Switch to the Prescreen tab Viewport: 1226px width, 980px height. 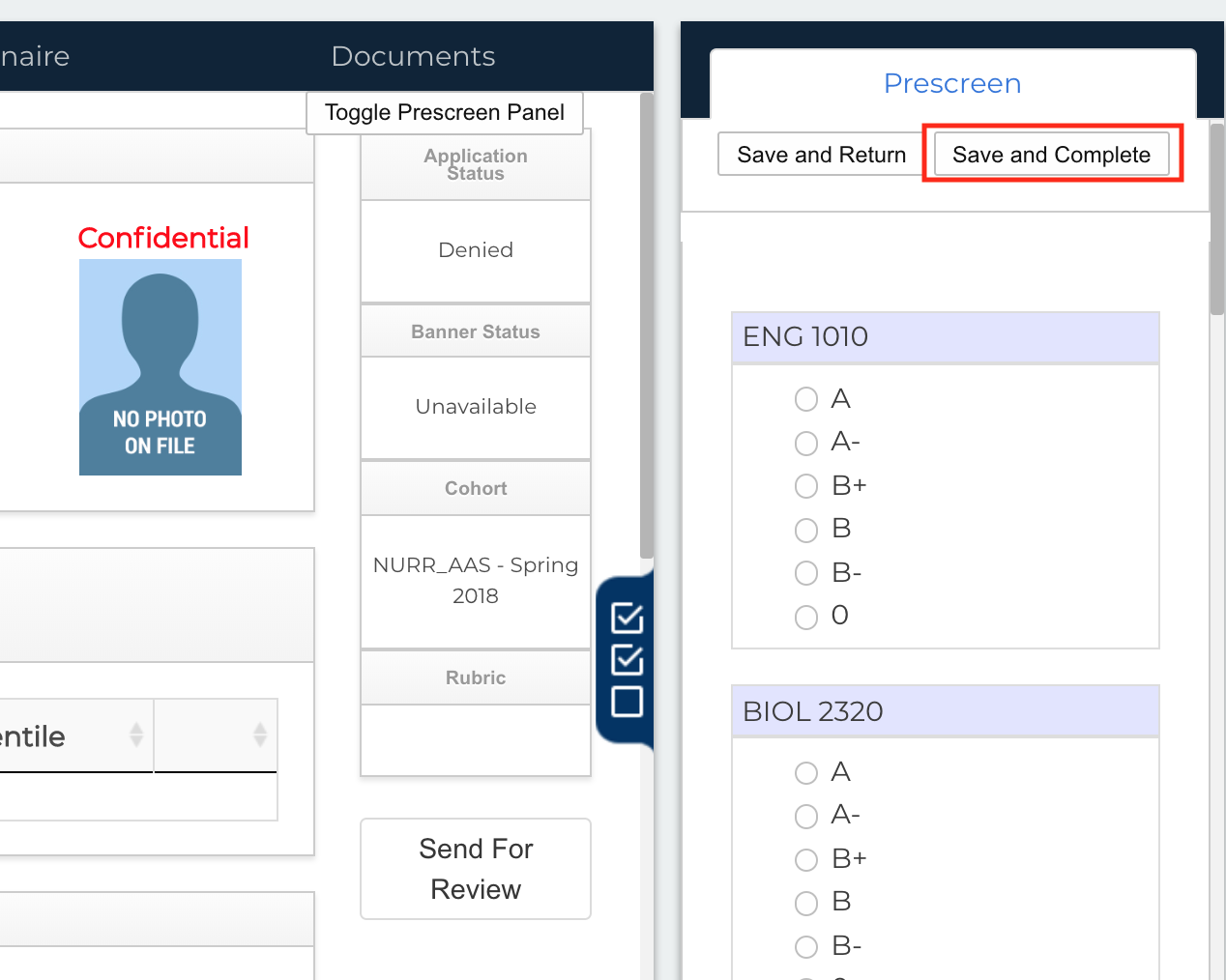click(x=952, y=84)
